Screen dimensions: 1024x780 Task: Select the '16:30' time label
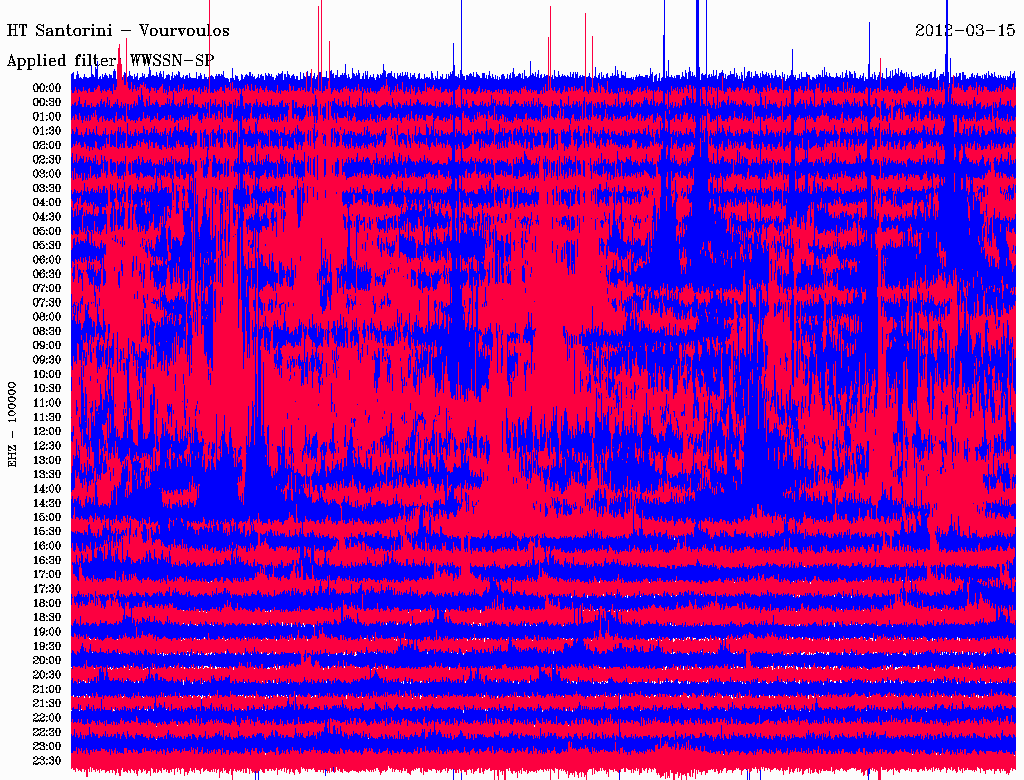(x=47, y=560)
